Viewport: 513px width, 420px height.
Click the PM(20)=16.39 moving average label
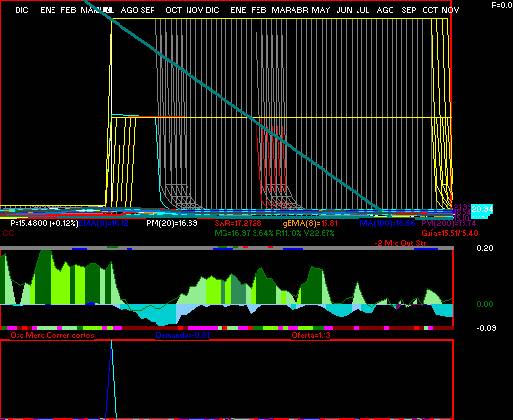coord(171,223)
